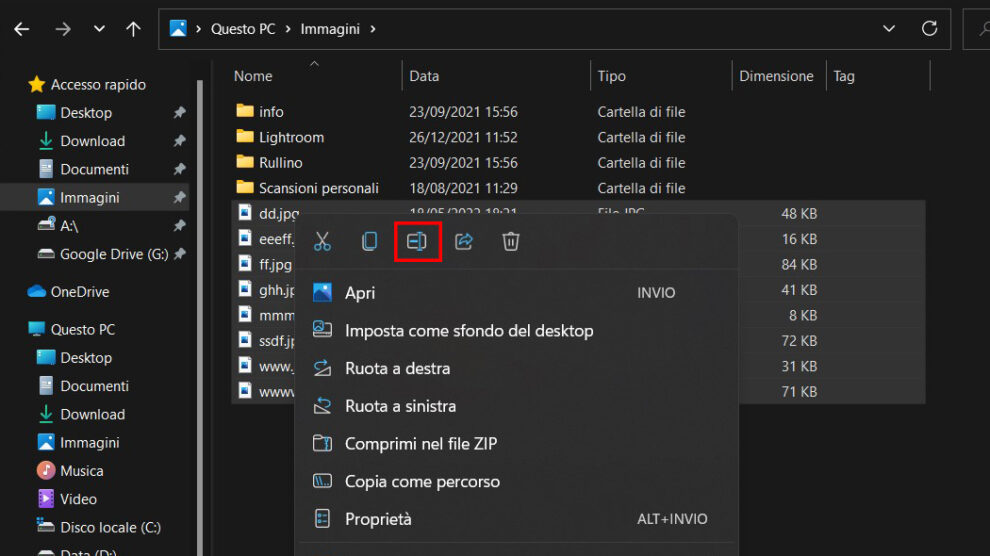Open the Lightroom folder
990x556 pixels.
(291, 137)
